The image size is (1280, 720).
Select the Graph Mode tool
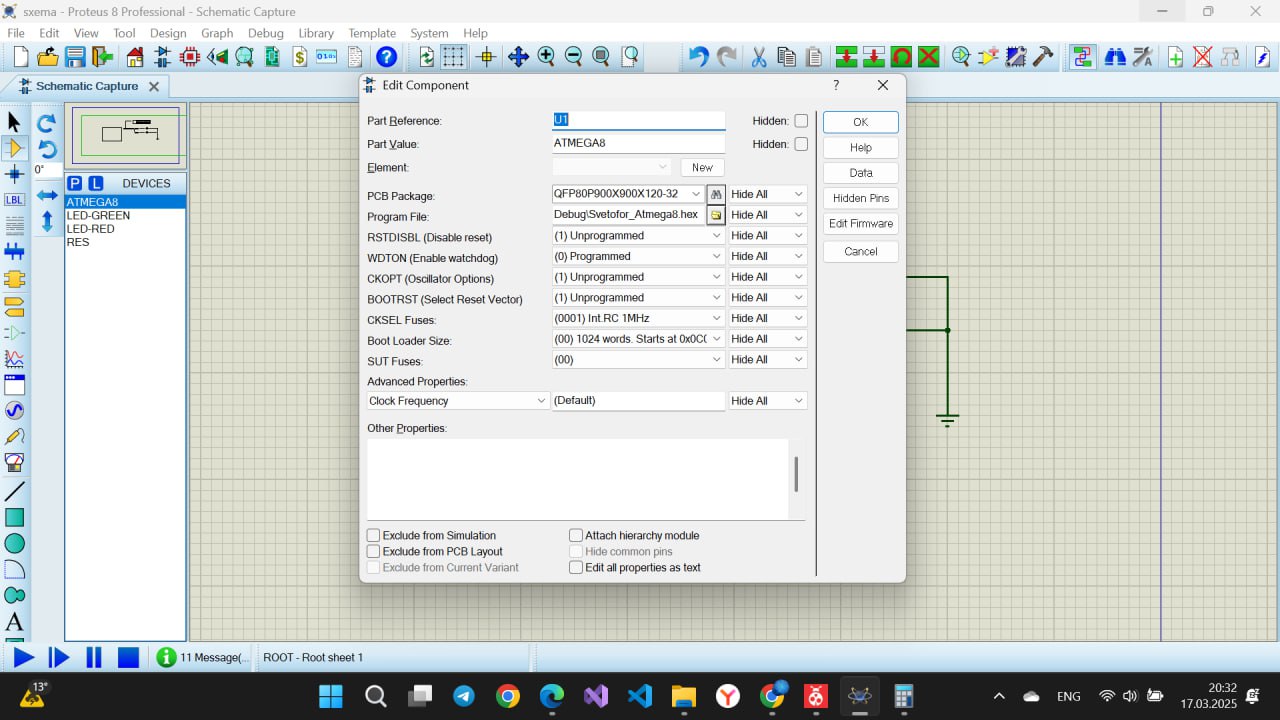click(x=14, y=358)
